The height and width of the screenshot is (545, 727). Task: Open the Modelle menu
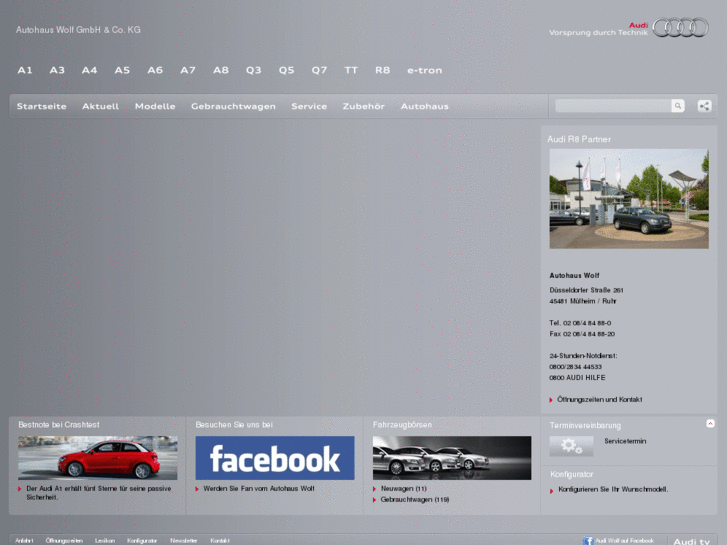coord(155,106)
